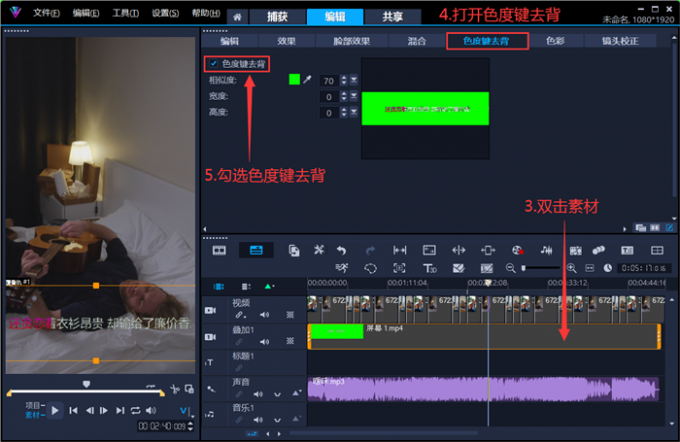
Task: Open the multi-camera grid icon
Action: [x=657, y=250]
